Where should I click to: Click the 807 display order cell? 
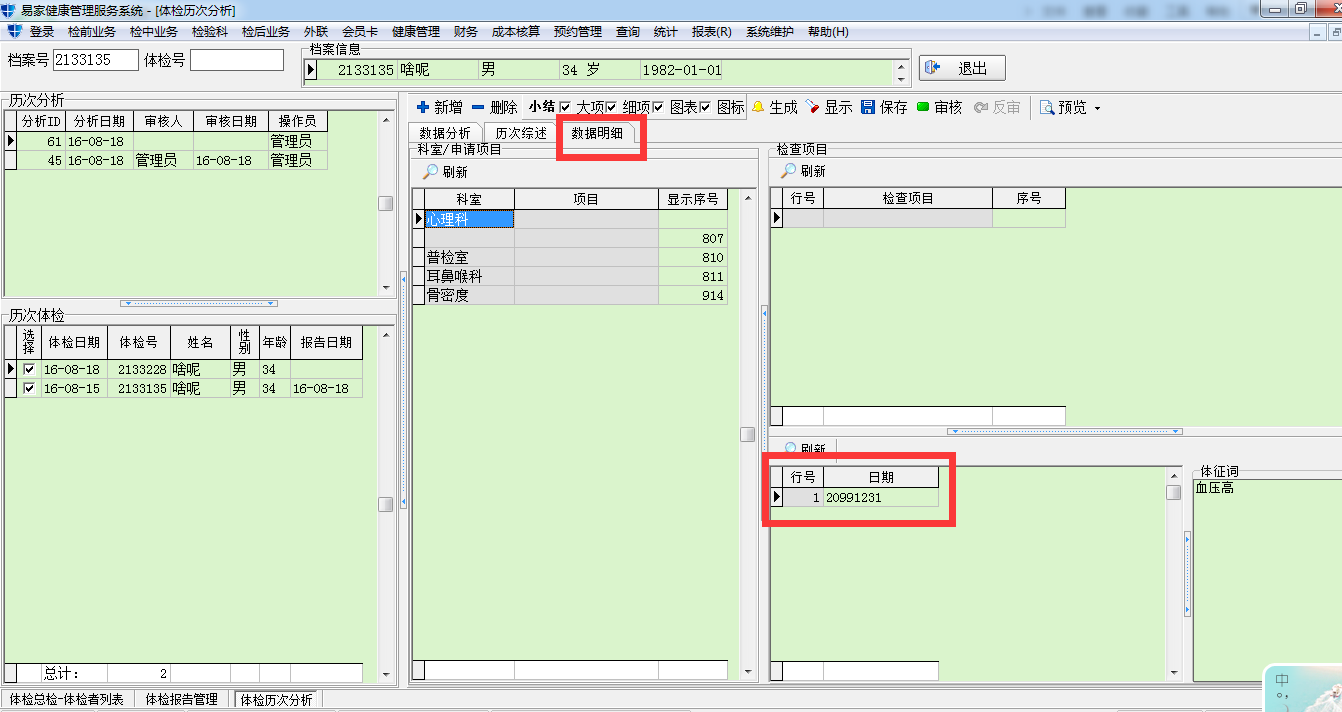point(693,238)
